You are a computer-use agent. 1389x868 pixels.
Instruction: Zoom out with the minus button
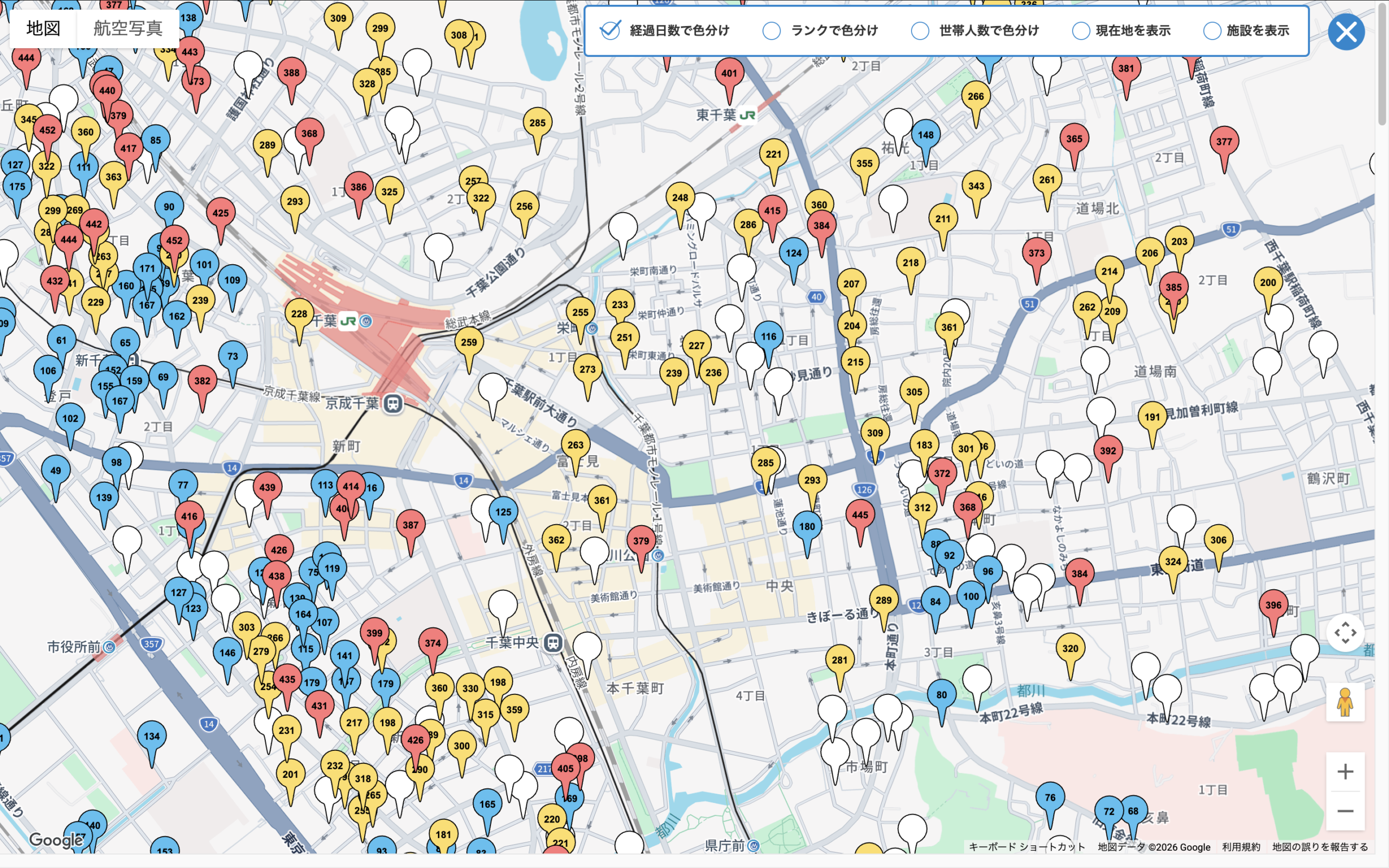point(1345,810)
